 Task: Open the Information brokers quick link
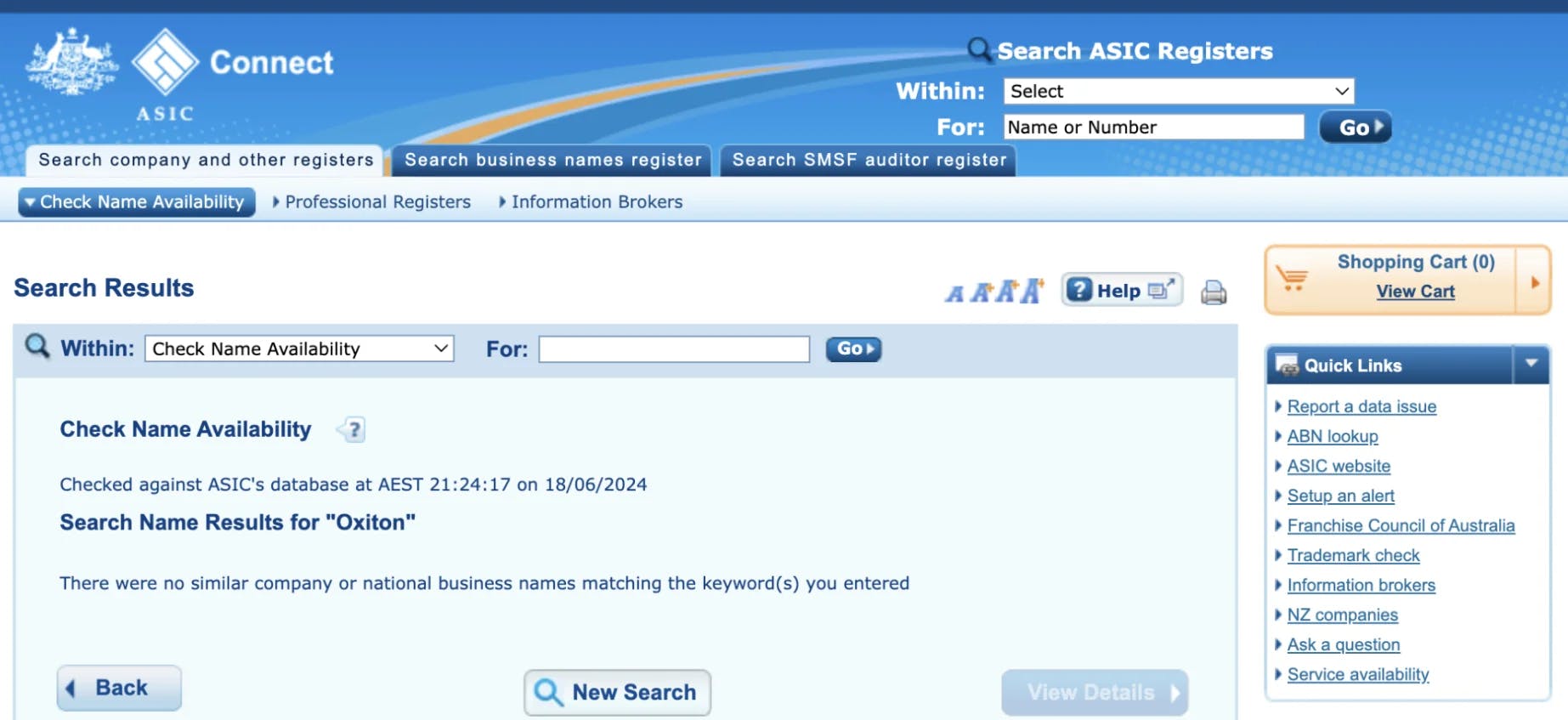pos(1361,585)
